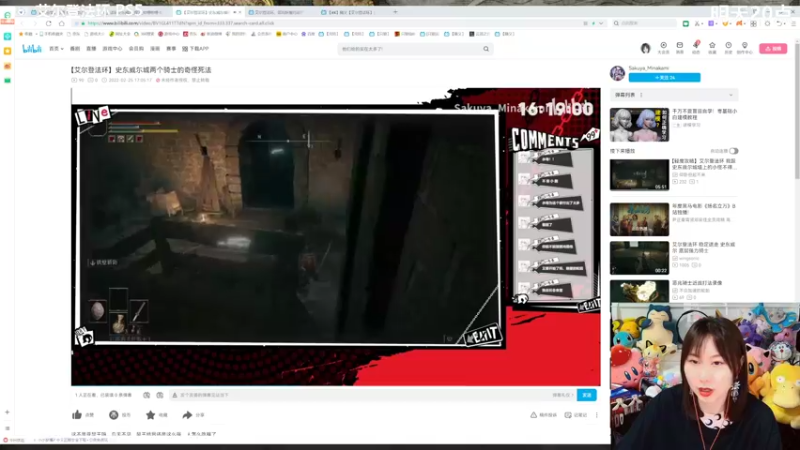
Task: Click the bilibili search magnifier icon
Action: 486,49
